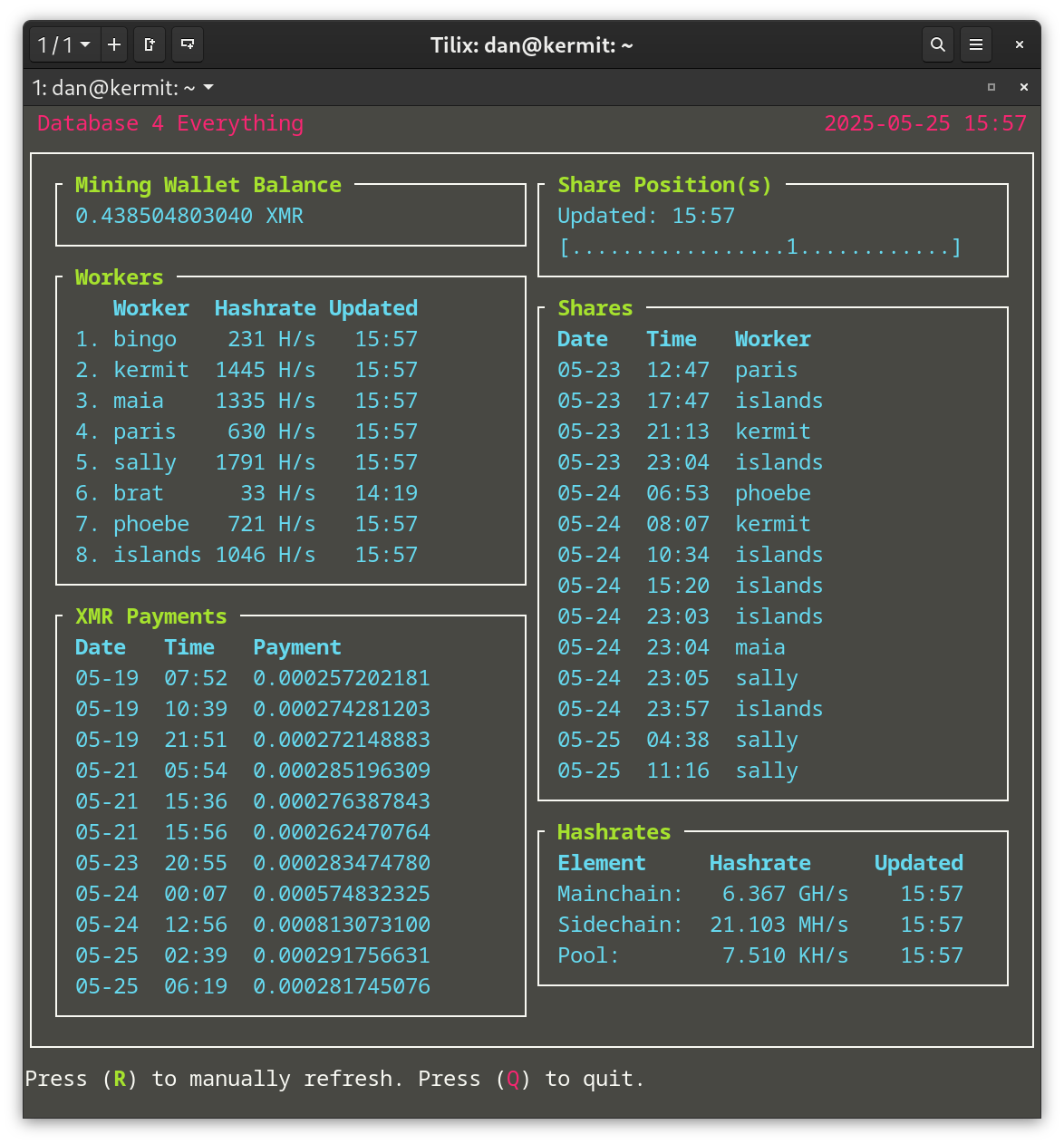Select payment 0.000283474780

coord(342,863)
